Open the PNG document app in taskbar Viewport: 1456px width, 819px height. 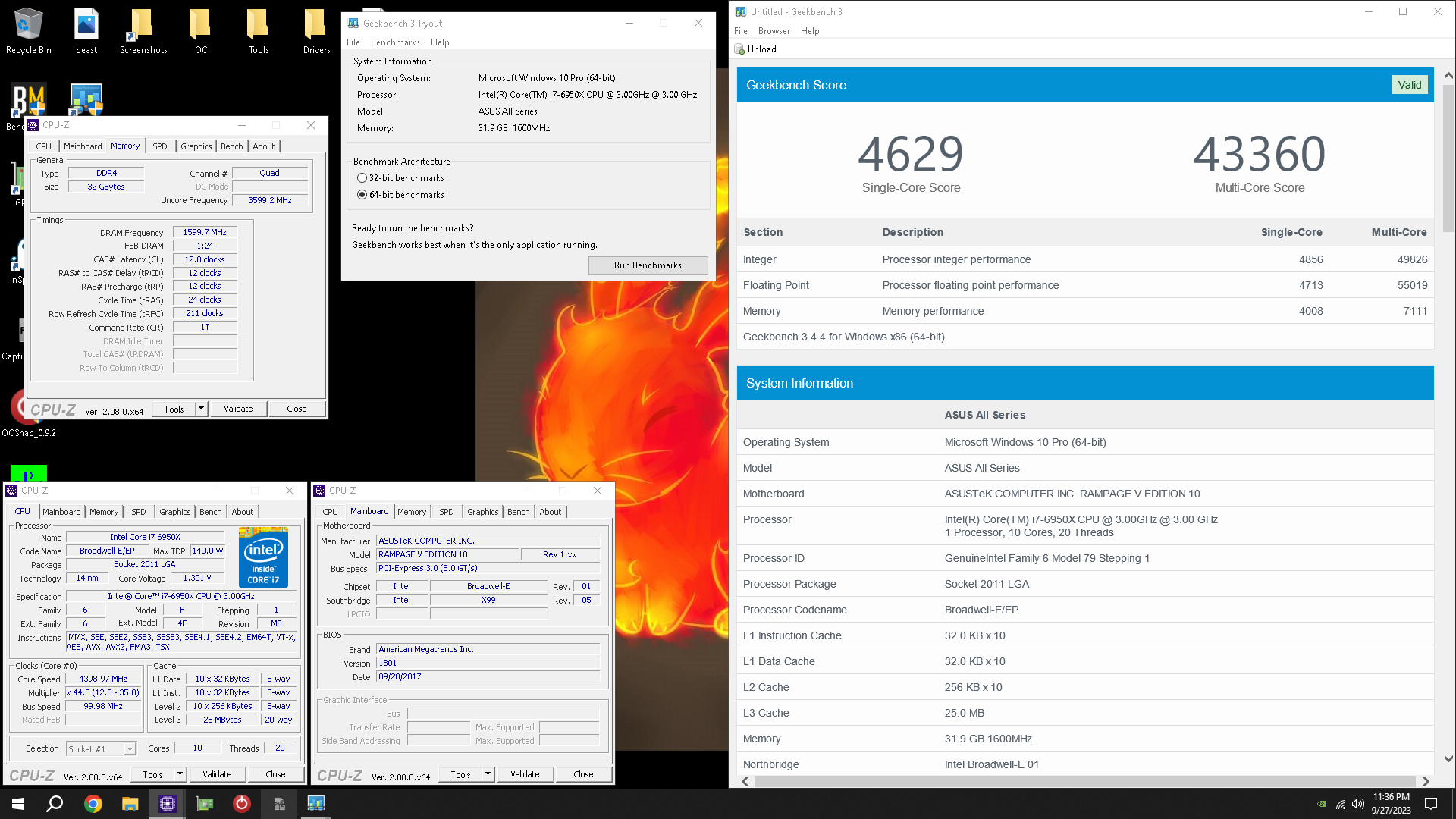[279, 804]
